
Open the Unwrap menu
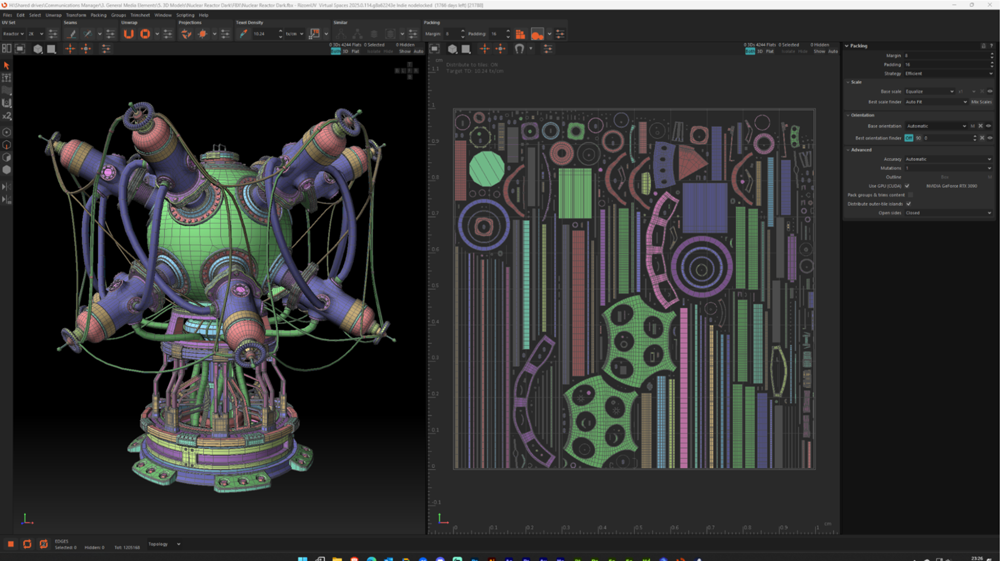pyautogui.click(x=53, y=15)
